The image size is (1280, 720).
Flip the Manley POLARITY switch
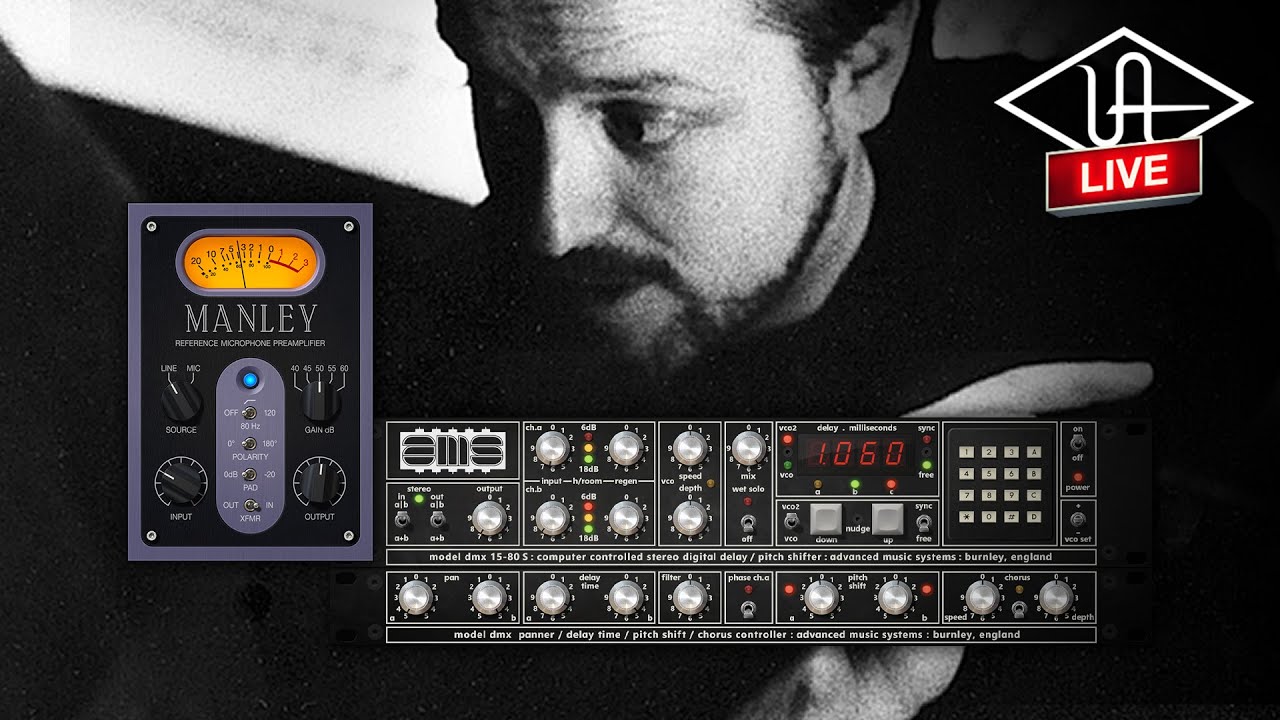(x=250, y=443)
